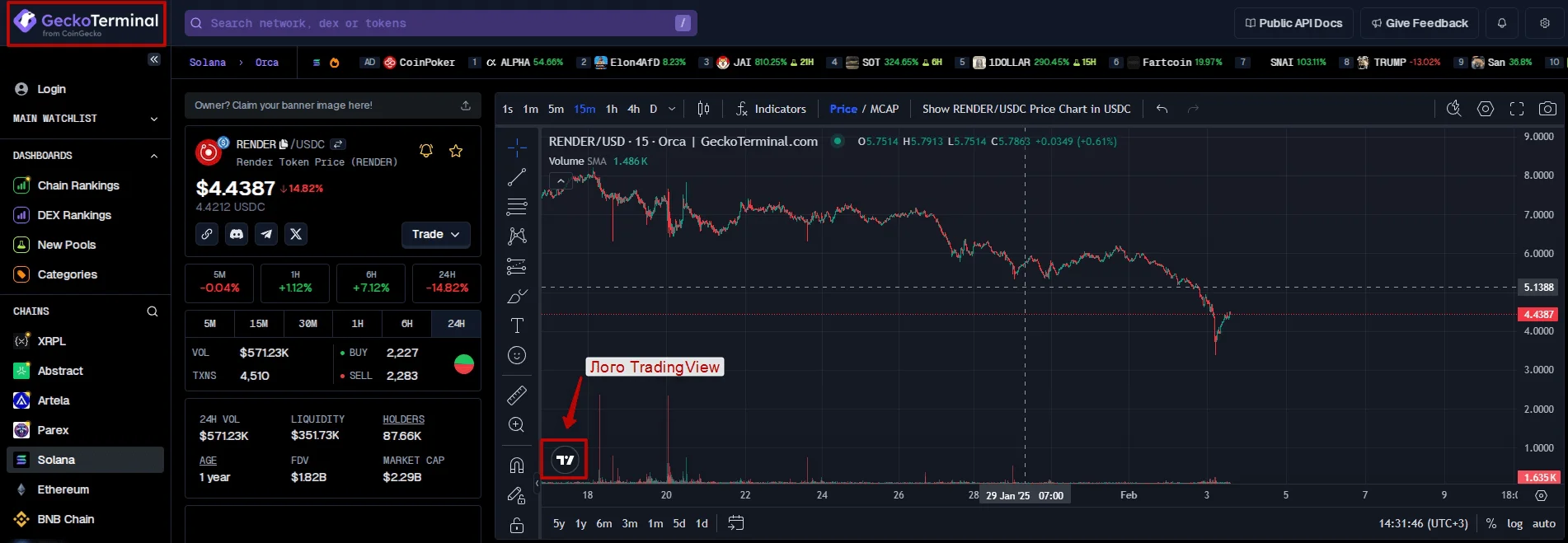Select the text annotation tool

pyautogui.click(x=517, y=325)
